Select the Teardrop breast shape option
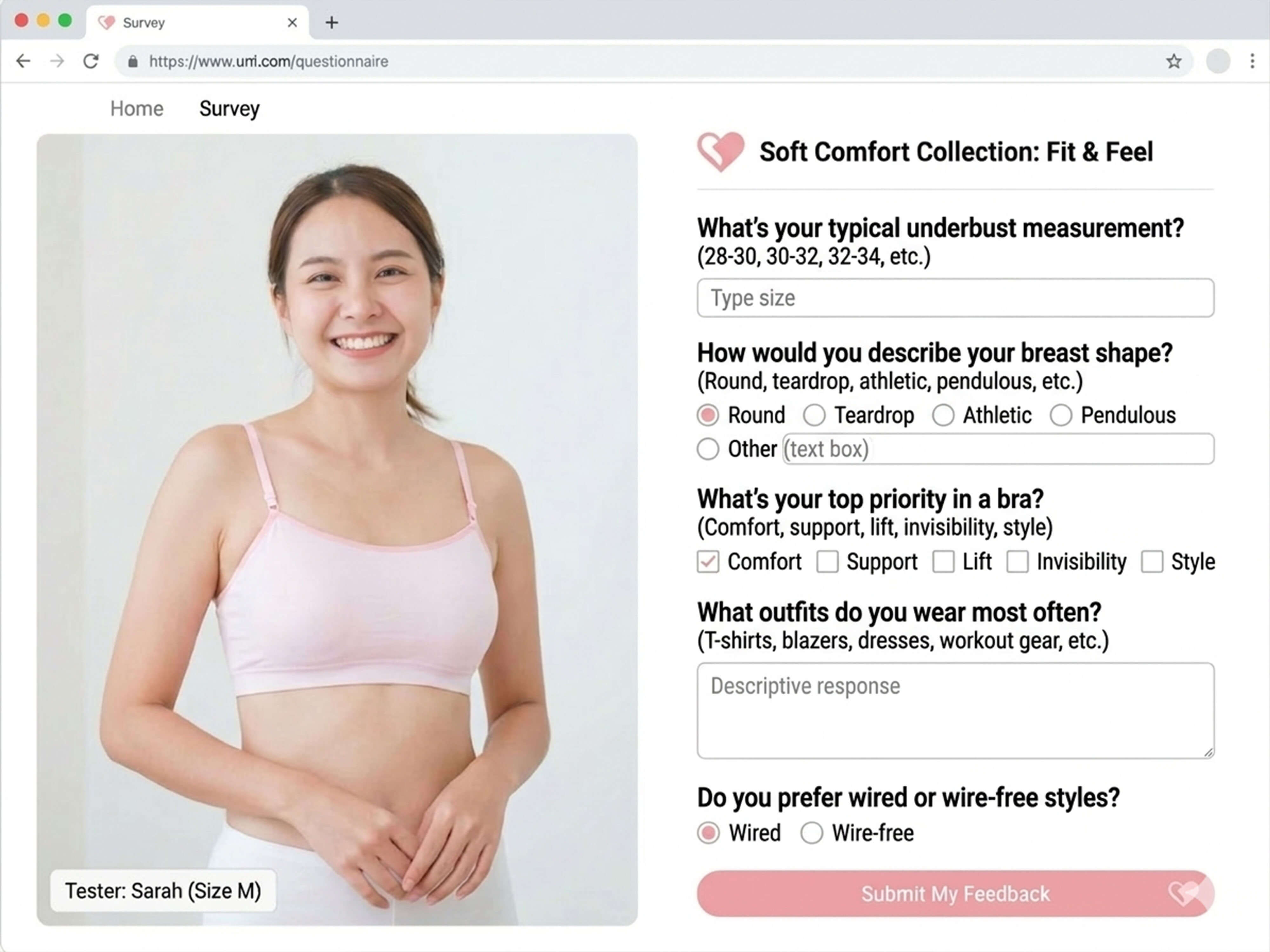Screen dimensions: 1270x952 (814, 415)
